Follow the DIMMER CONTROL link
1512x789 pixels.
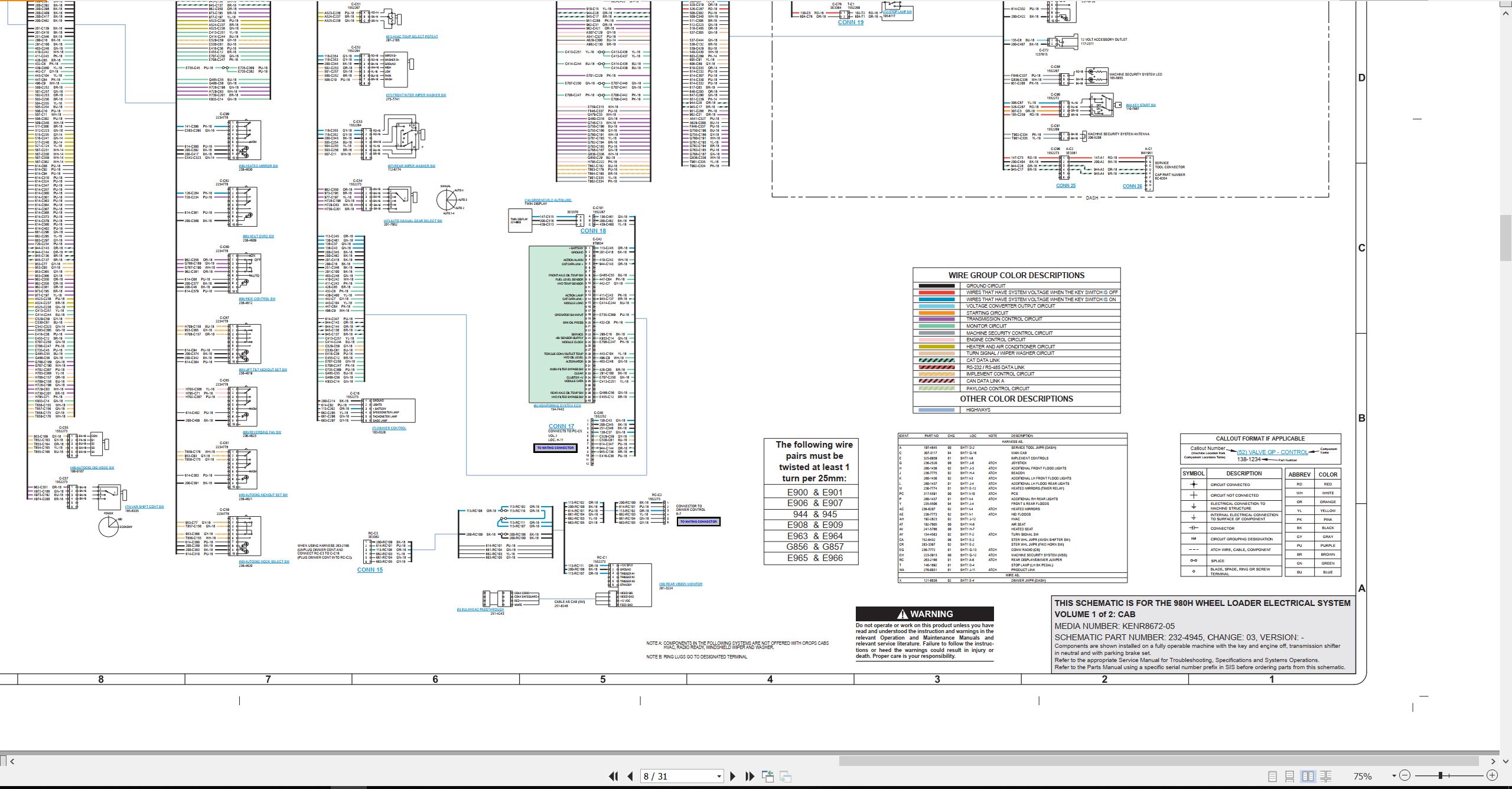[389, 428]
